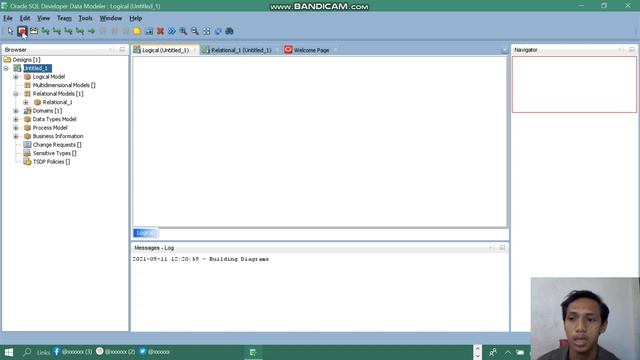
Task: Click the Data Modeler taskbar app icon
Action: (253, 352)
